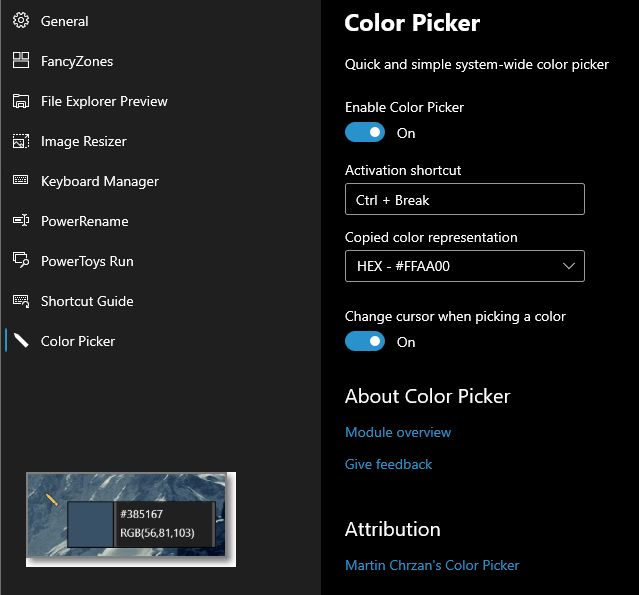This screenshot has width=639, height=595.
Task: Click the Image Resizer icon
Action: pos(21,141)
